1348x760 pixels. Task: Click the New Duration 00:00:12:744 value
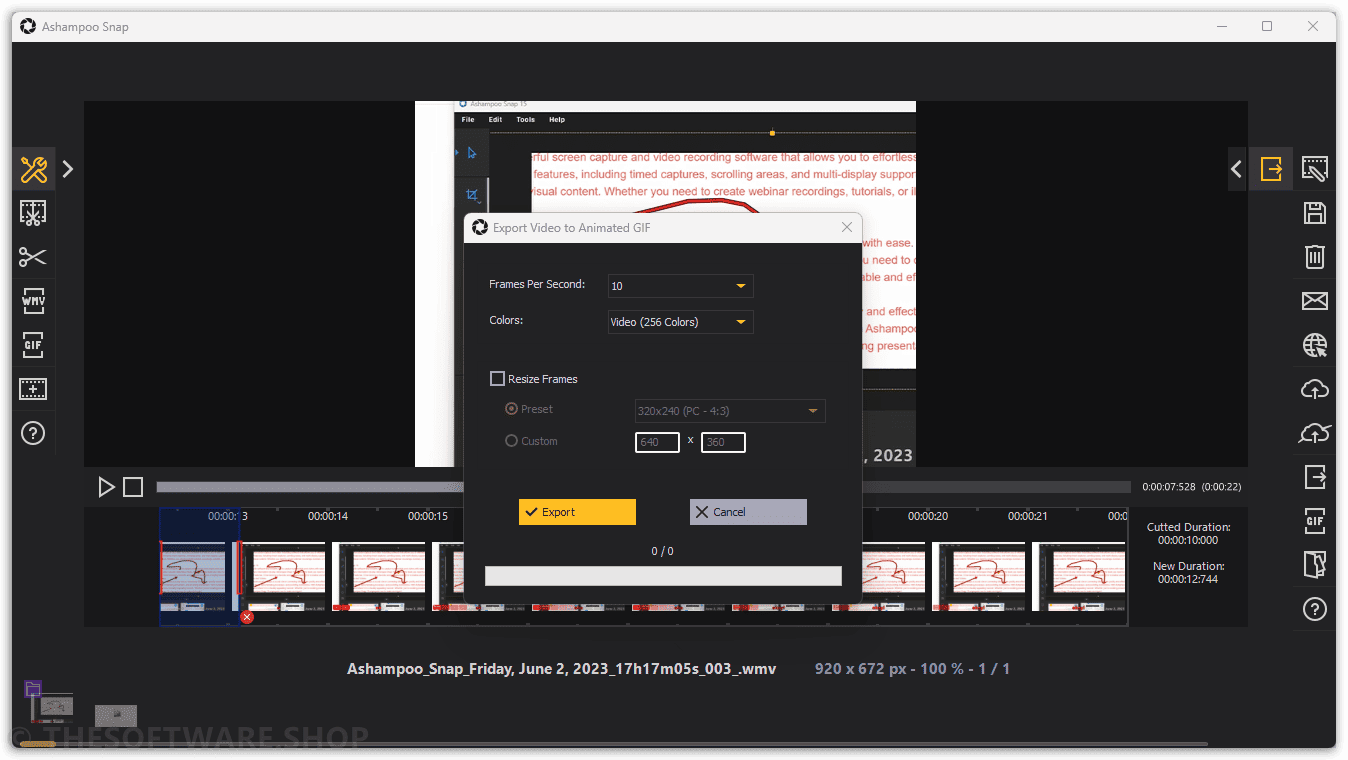coord(1188,579)
